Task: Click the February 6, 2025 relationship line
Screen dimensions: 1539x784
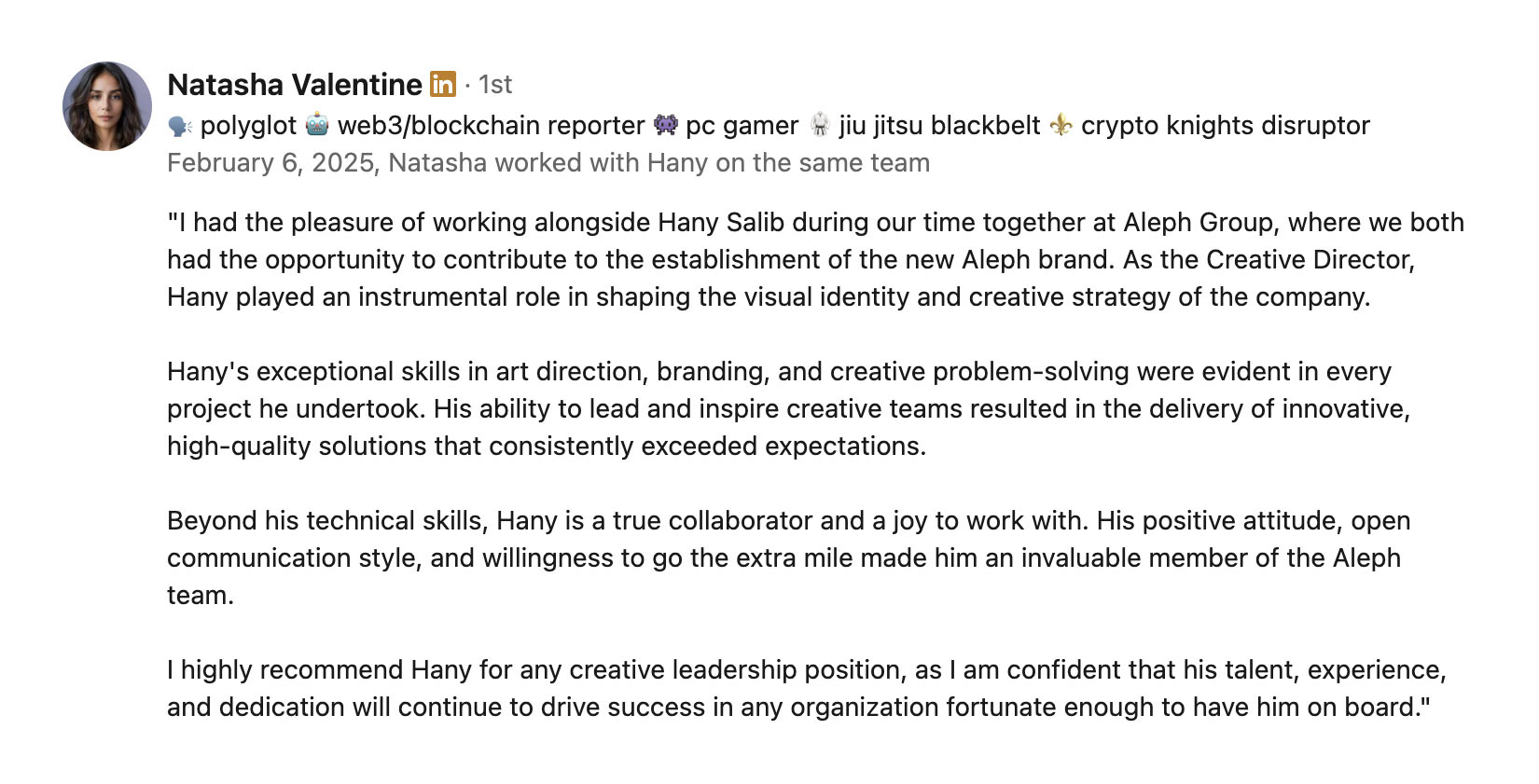Action: coord(548,163)
